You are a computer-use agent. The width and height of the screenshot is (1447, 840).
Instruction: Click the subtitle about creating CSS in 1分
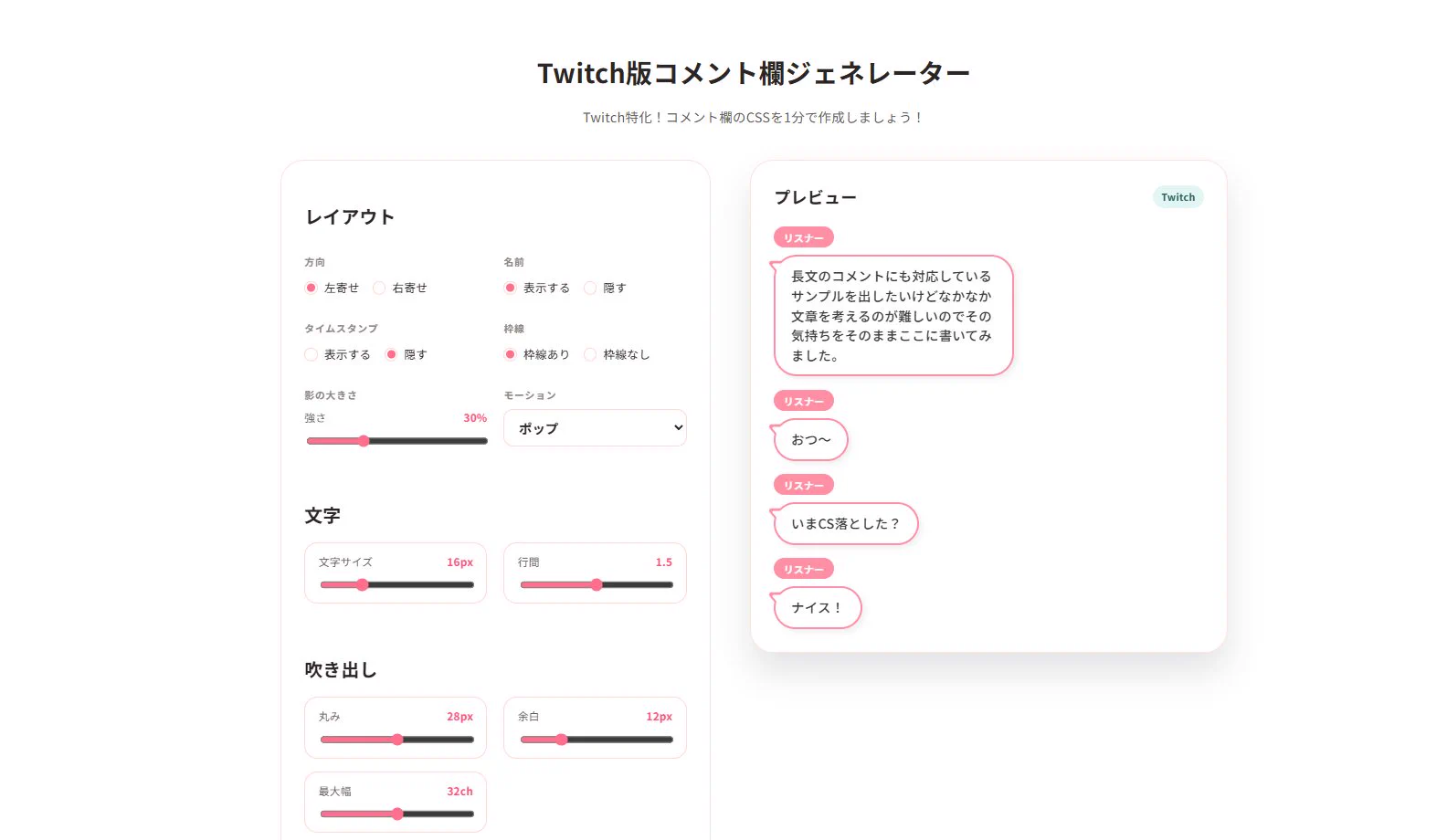click(754, 118)
